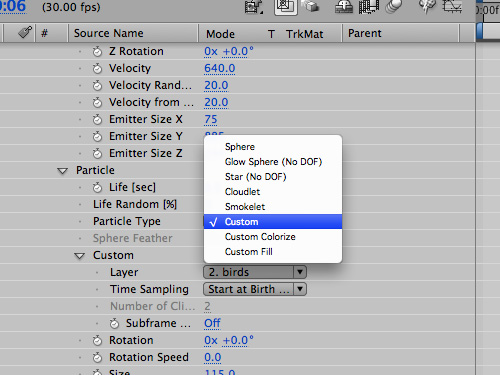
Task: Click the label tag column icon
Action: 25,32
